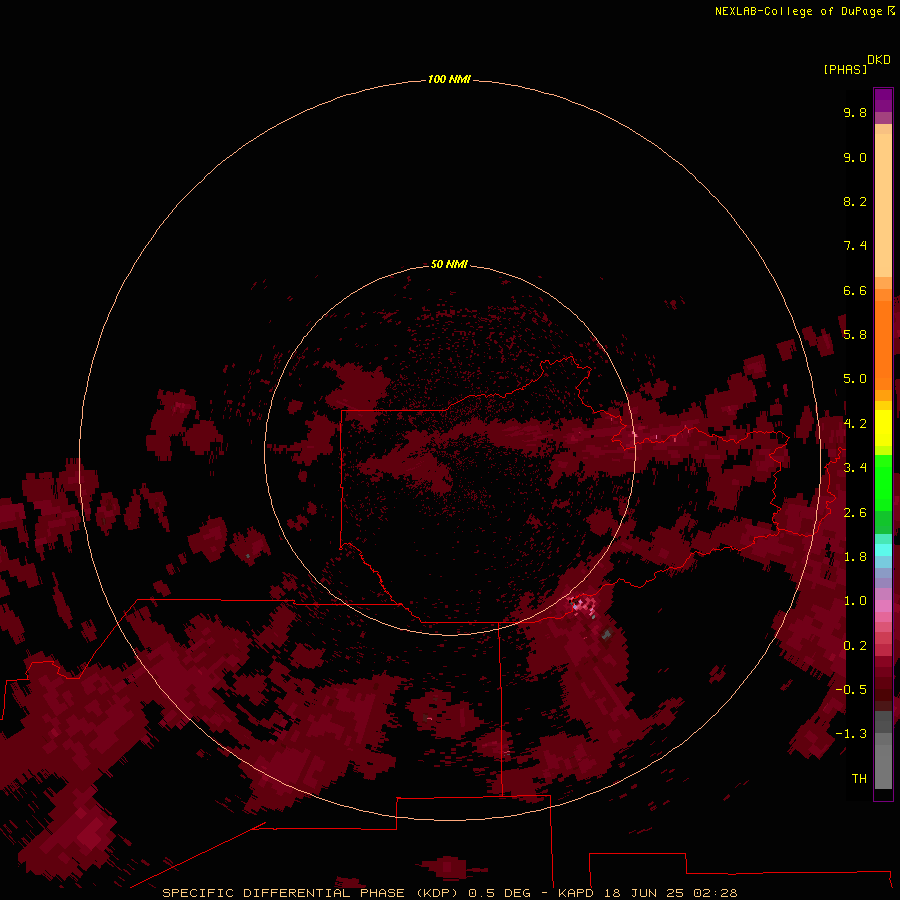Click the 9.8 value on the color scale

(x=855, y=112)
